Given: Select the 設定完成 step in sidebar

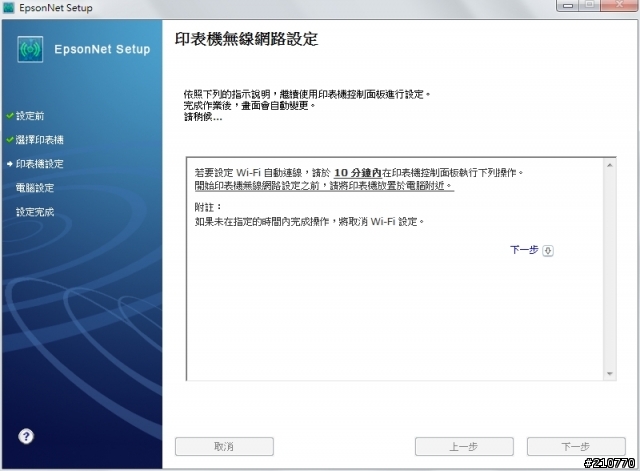Looking at the screenshot, I should 35,212.
